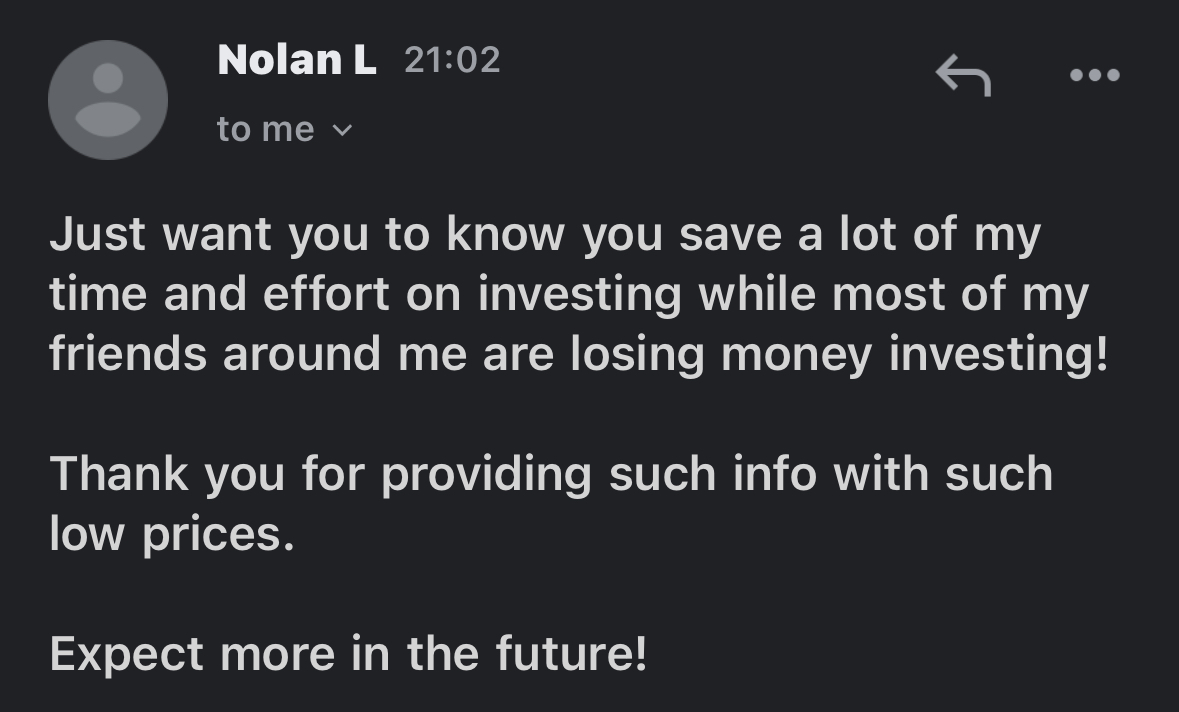This screenshot has width=1179, height=712.
Task: Click the word "friends" in the message
Action: coord(129,356)
